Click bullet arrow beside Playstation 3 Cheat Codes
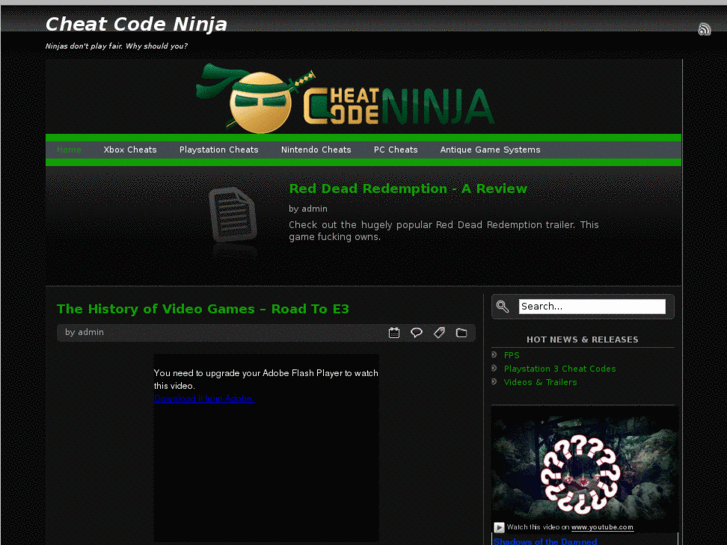Screen dimensions: 727x545 (x=494, y=368)
